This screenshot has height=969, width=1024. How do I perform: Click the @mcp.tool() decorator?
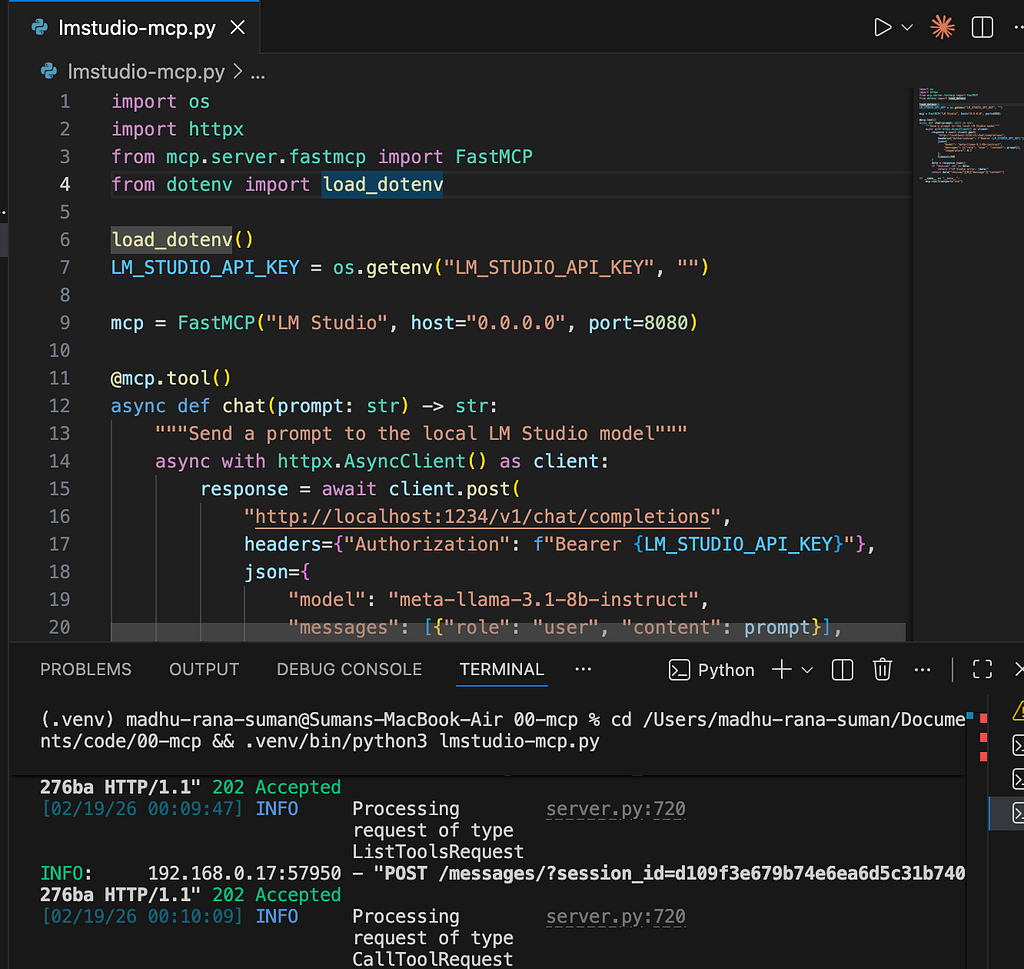coord(170,378)
